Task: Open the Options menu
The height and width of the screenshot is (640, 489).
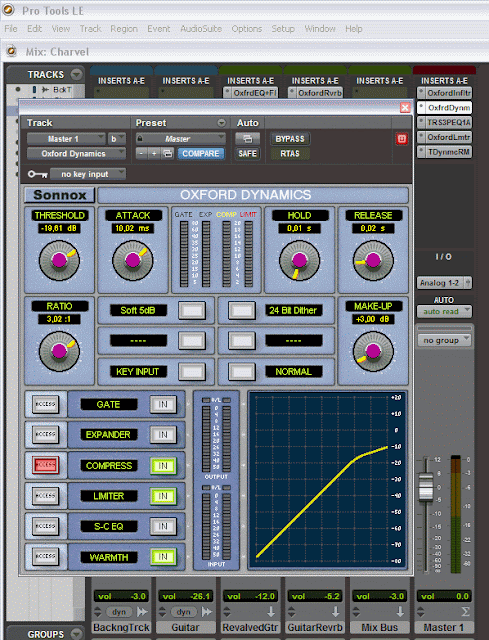Action: [x=247, y=29]
